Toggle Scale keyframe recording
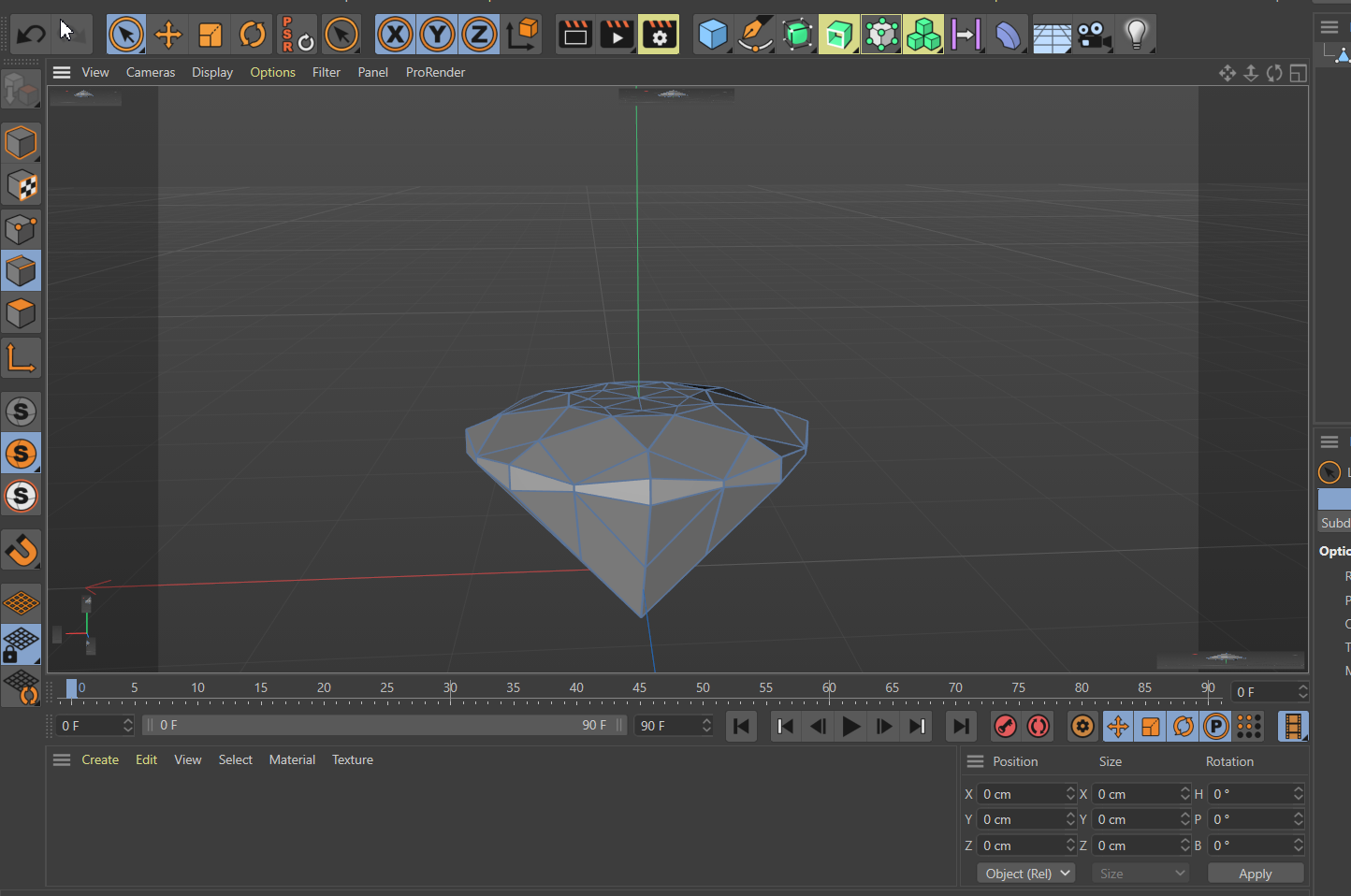The height and width of the screenshot is (896, 1351). [x=1151, y=726]
